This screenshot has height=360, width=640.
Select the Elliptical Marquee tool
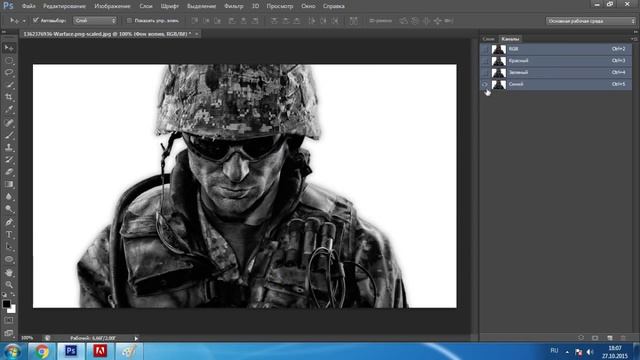click(9, 60)
